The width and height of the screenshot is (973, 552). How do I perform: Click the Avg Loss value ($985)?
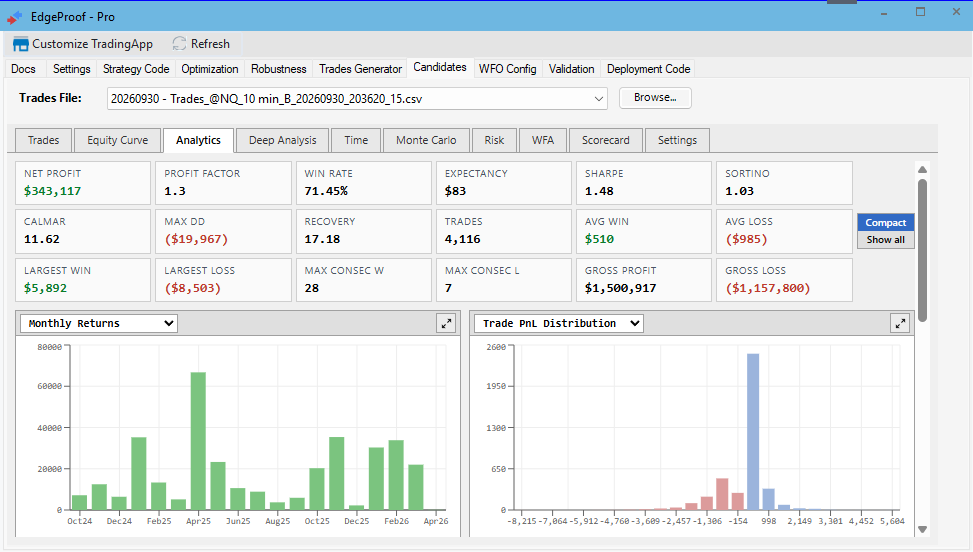click(x=747, y=239)
